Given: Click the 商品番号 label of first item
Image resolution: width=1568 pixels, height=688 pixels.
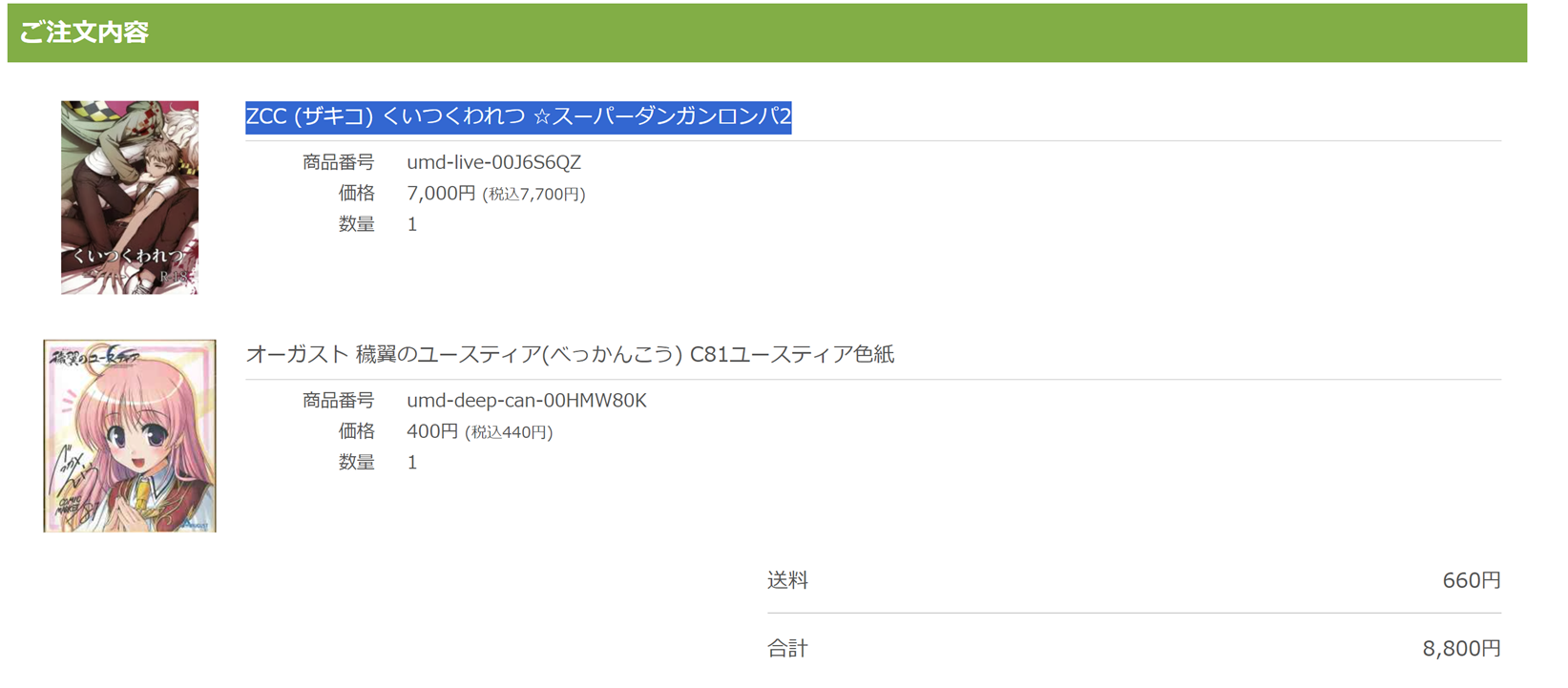Looking at the screenshot, I should pos(338,162).
